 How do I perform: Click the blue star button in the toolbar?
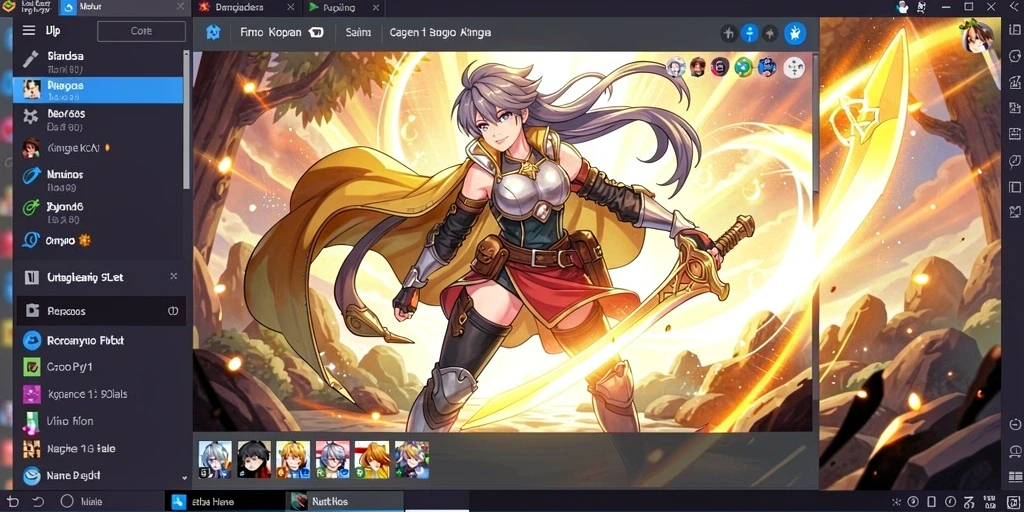[795, 33]
